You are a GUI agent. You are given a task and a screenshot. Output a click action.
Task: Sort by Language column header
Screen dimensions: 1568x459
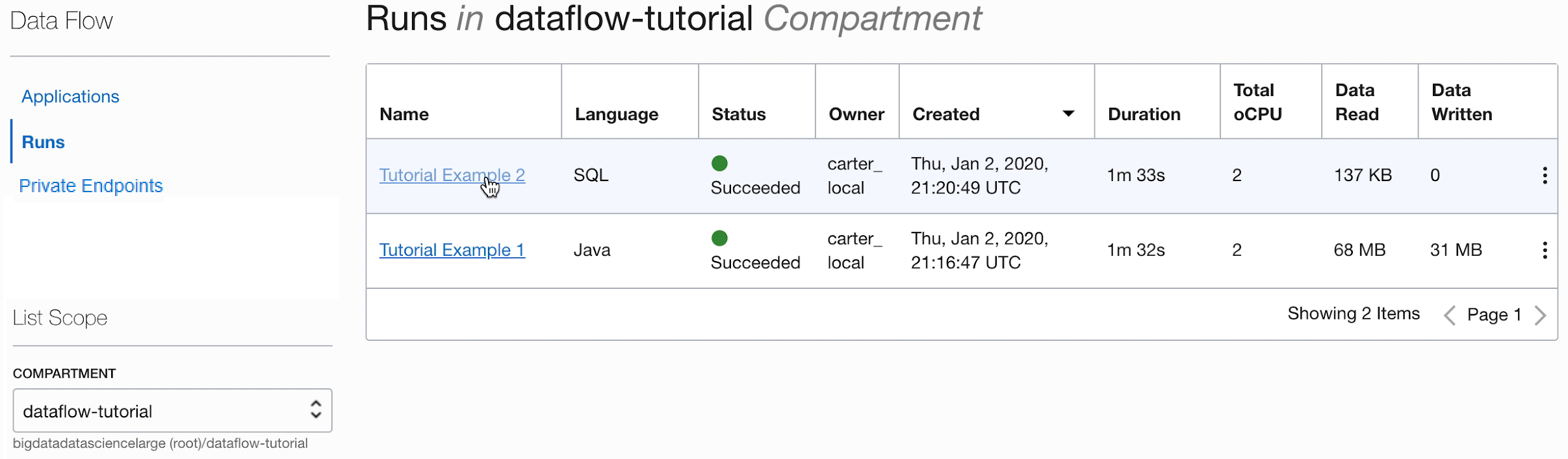coord(617,114)
